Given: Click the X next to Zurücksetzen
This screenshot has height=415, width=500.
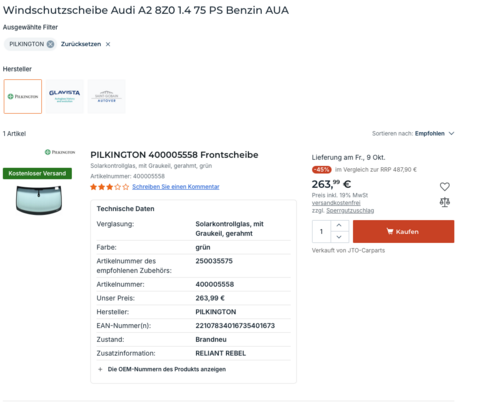Looking at the screenshot, I should click(x=108, y=44).
